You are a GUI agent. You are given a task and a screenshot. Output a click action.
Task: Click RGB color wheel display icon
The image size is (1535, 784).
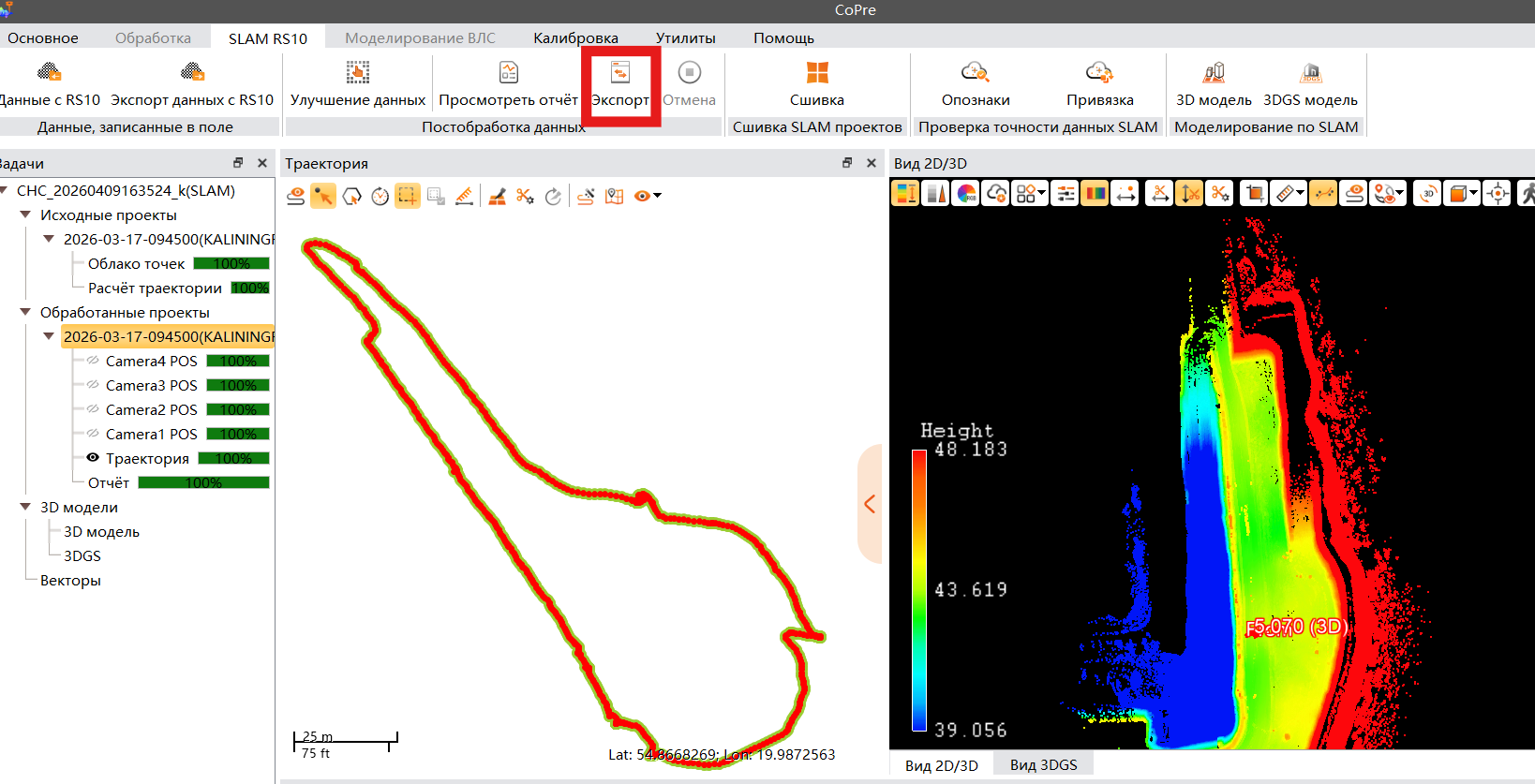(x=966, y=194)
